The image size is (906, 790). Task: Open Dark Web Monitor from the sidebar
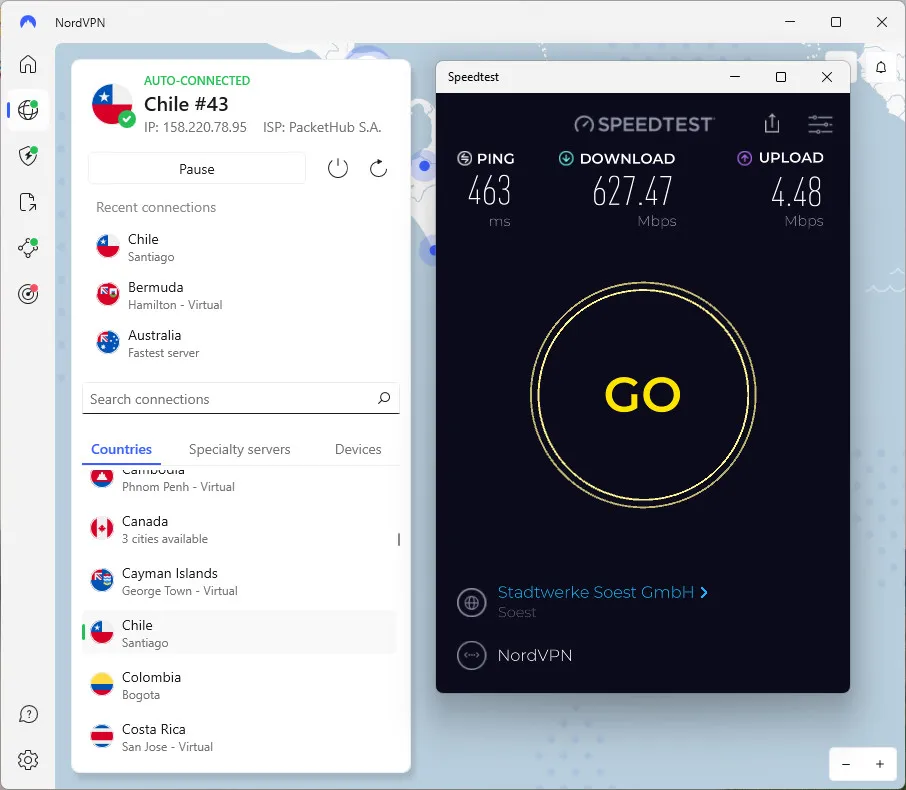coord(28,293)
